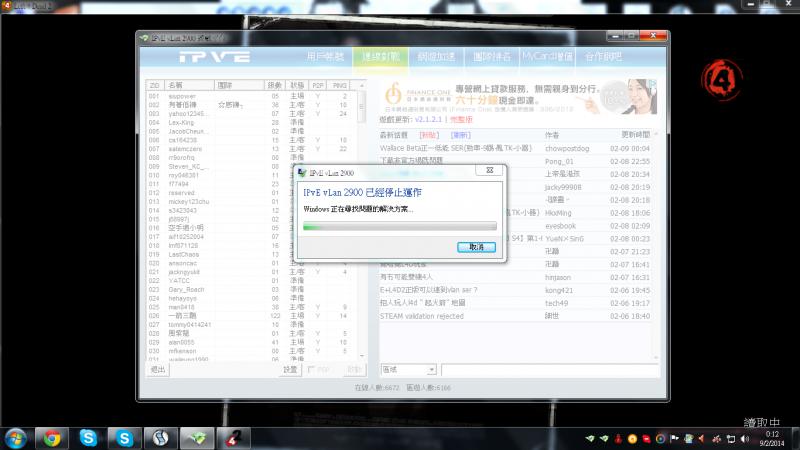Click the IPvE window title bar icon
This screenshot has height=450, width=800.
point(144,38)
